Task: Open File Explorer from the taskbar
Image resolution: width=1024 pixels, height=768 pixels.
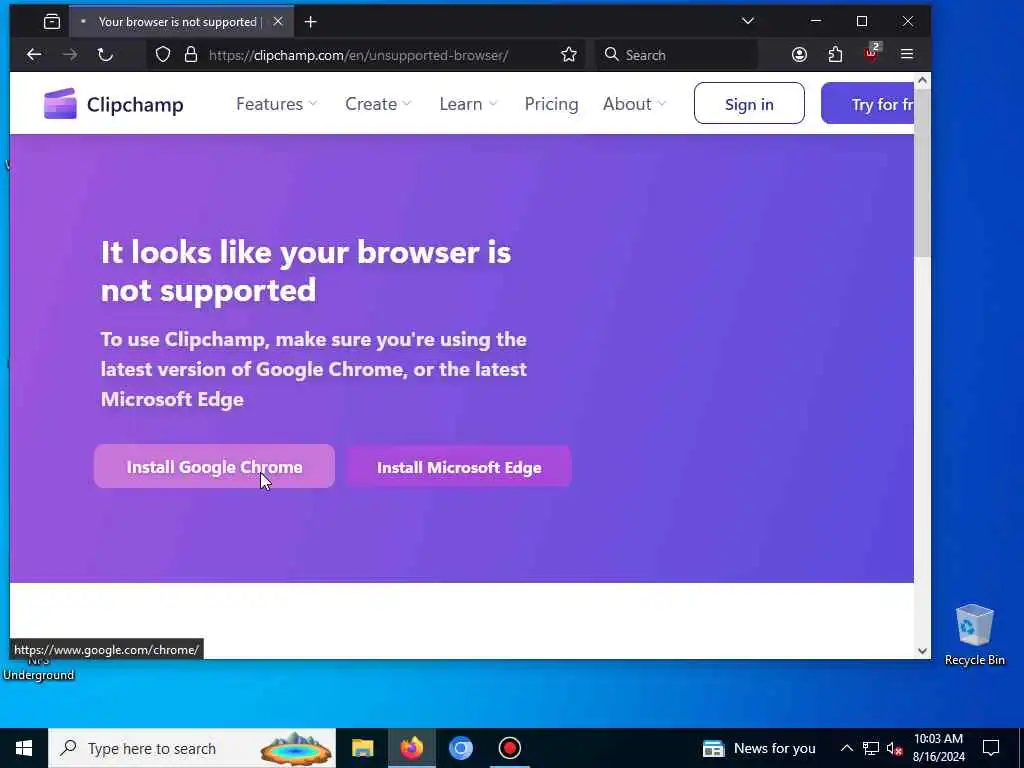Action: 362,748
